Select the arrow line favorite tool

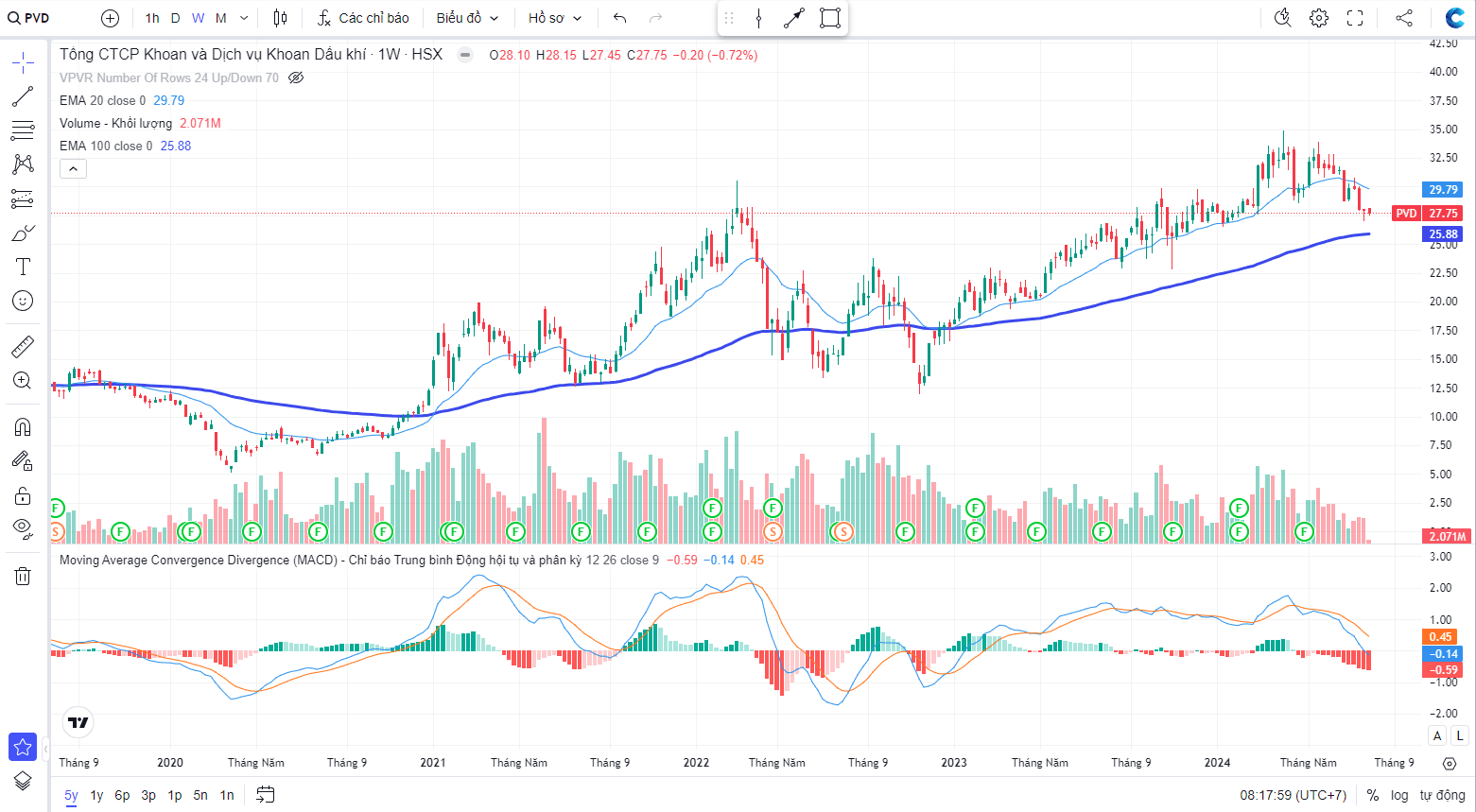tap(794, 18)
